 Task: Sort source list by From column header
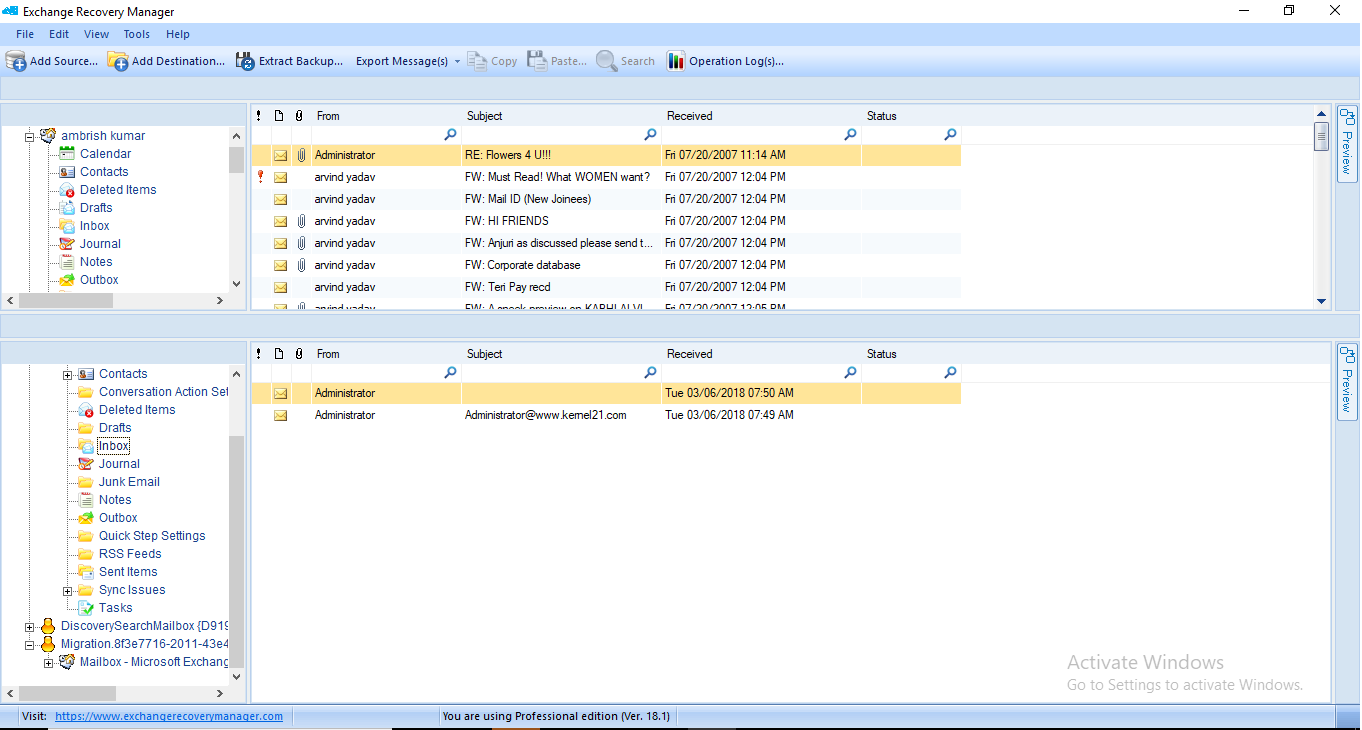[x=386, y=116]
